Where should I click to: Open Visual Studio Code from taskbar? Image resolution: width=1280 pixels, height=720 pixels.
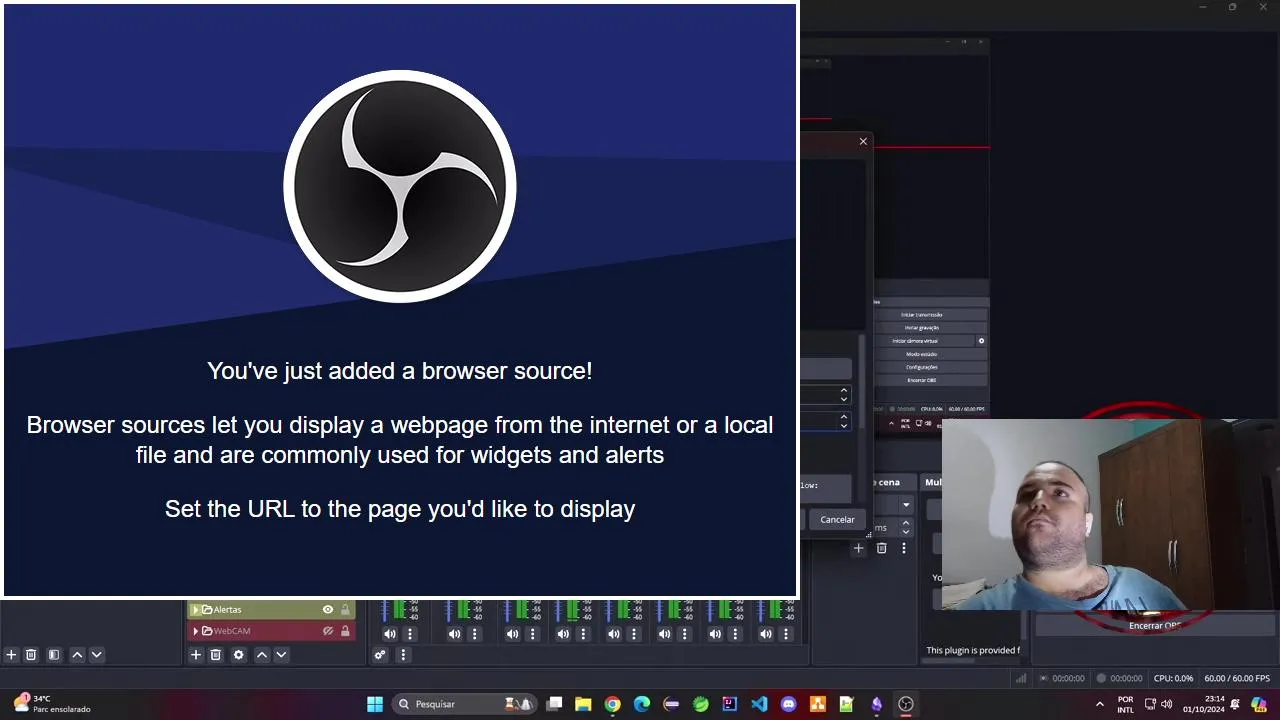(x=759, y=704)
